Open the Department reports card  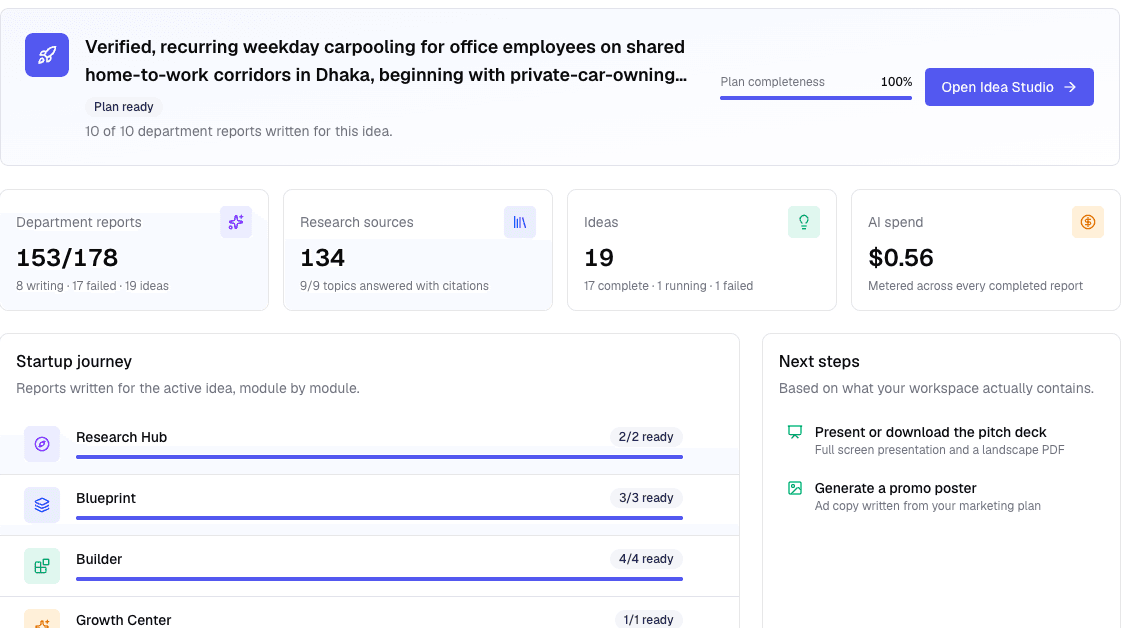coord(134,250)
